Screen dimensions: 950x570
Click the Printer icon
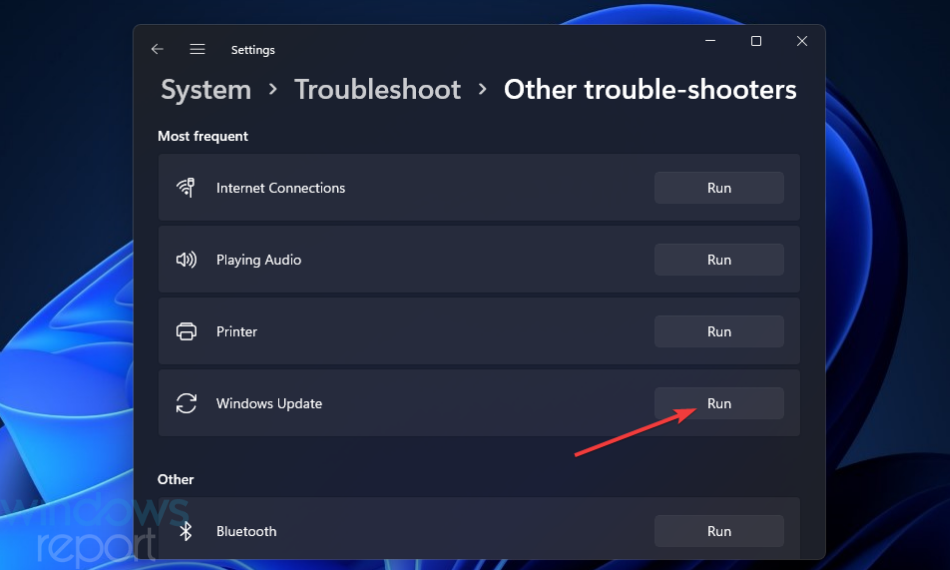[x=186, y=332]
